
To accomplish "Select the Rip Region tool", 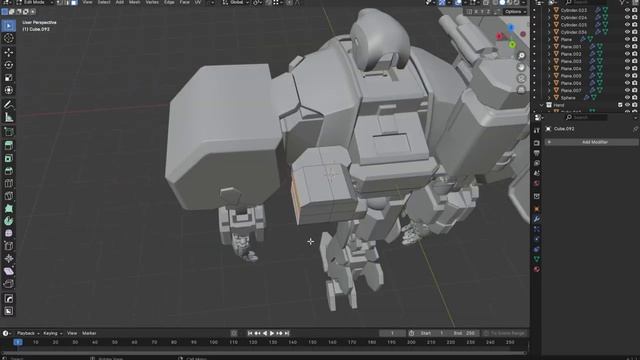I will pos(9,284).
